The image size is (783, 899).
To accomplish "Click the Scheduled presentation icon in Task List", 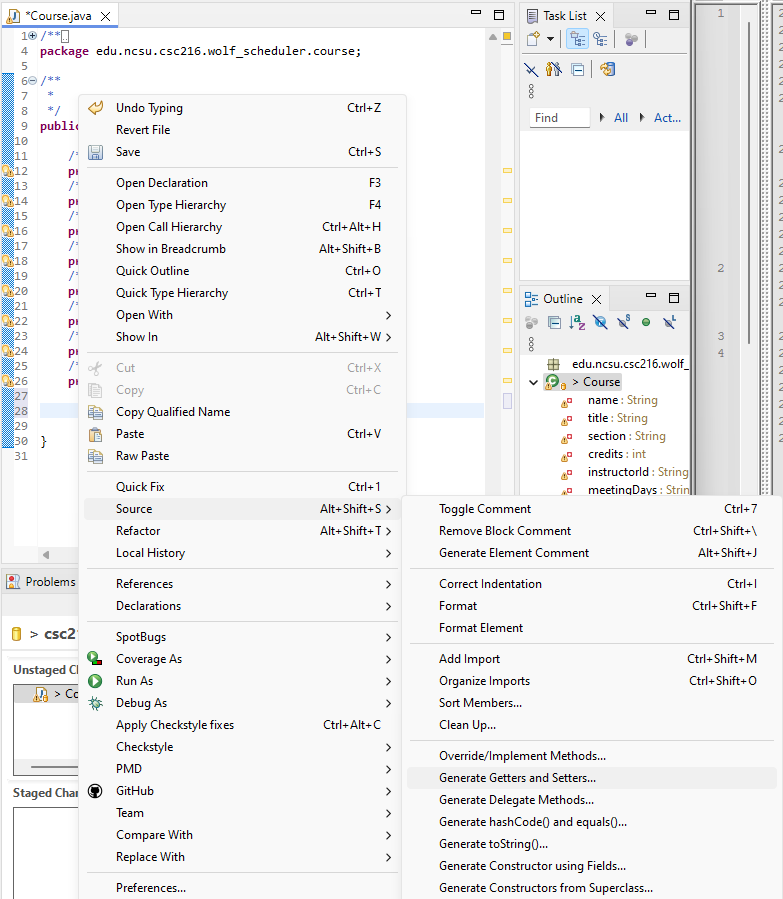I will tap(600, 40).
